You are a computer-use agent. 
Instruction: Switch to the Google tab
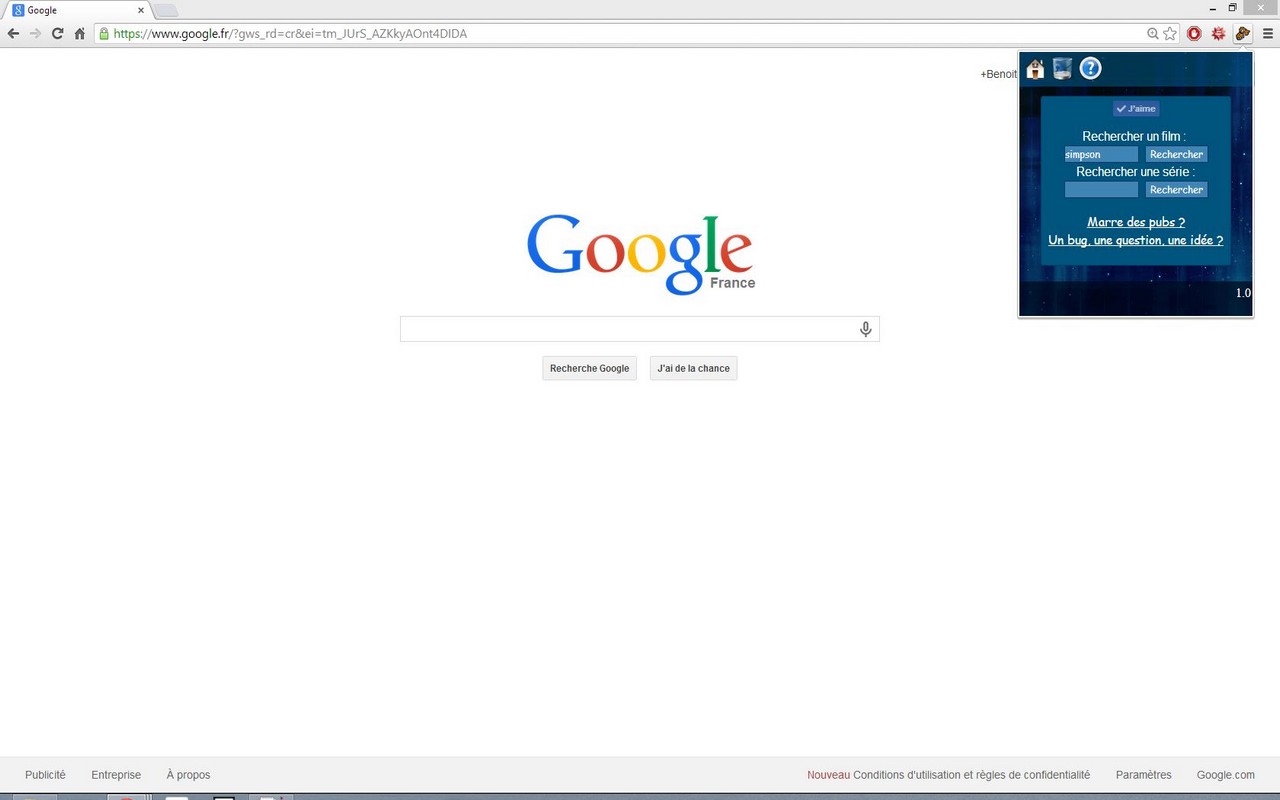77,10
